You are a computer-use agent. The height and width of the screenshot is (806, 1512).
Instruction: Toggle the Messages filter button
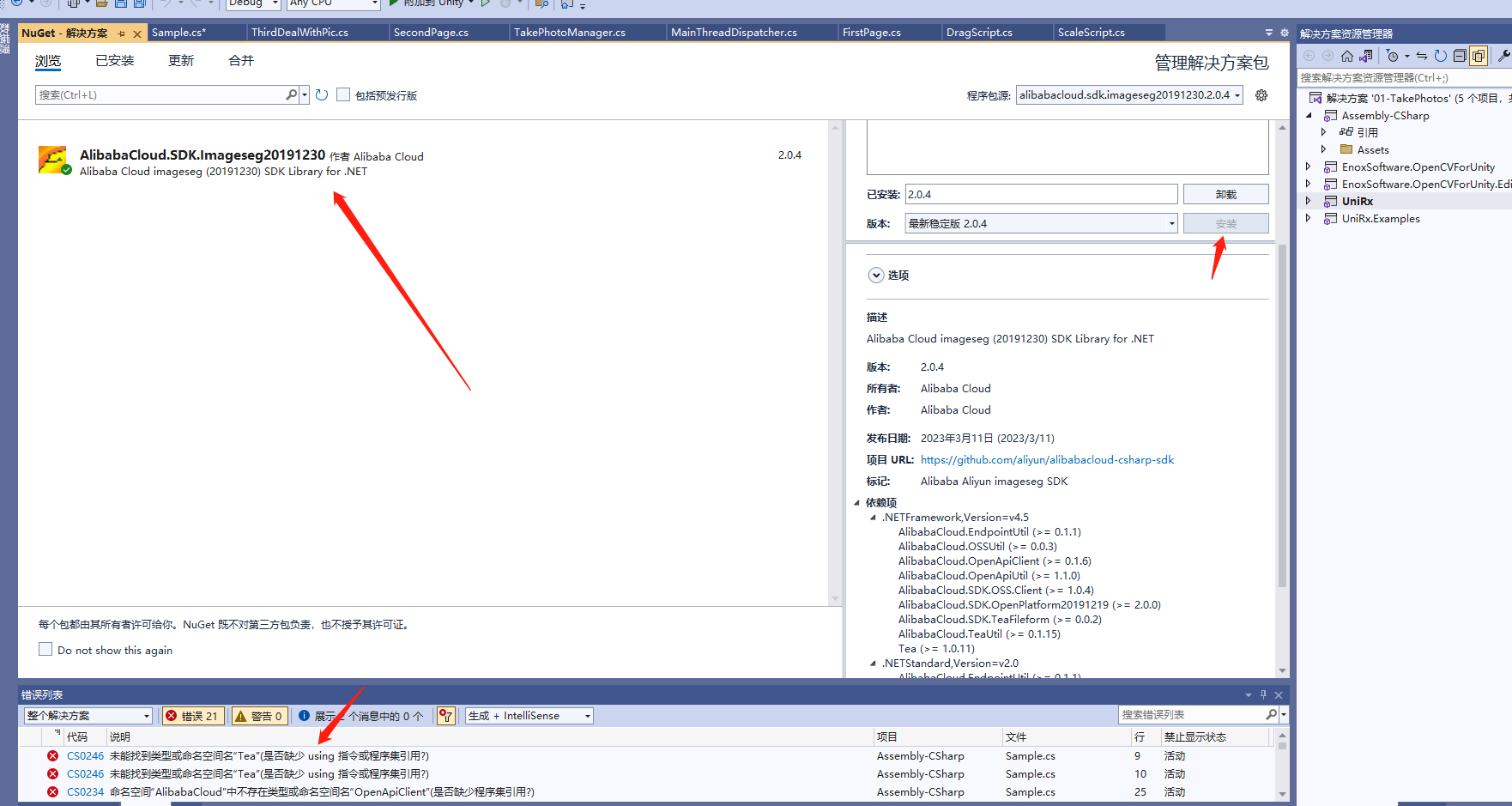(360, 716)
